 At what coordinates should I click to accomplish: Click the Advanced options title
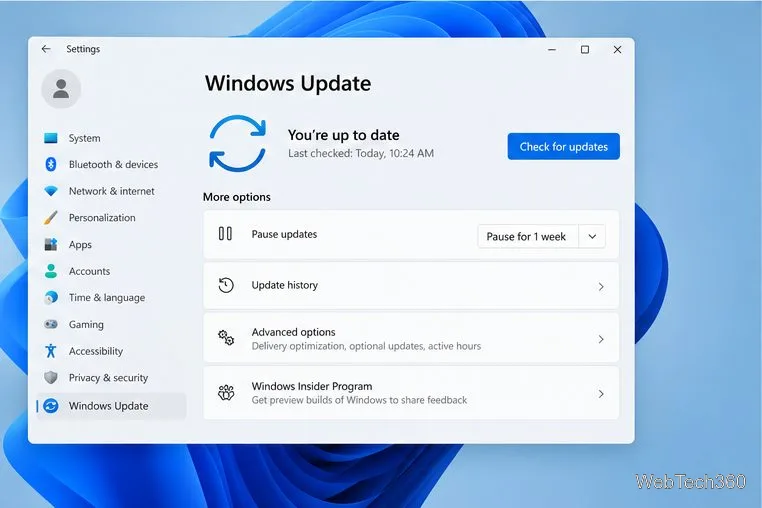click(294, 332)
